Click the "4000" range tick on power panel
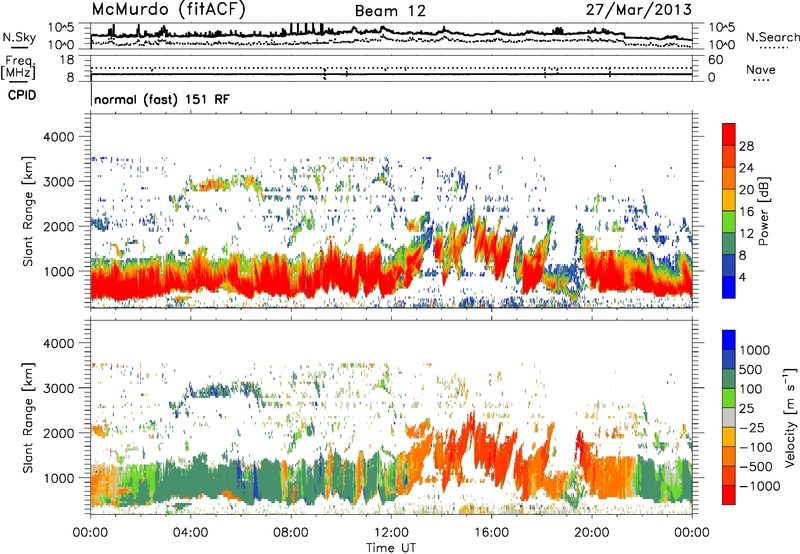800x554 pixels. coord(59,137)
